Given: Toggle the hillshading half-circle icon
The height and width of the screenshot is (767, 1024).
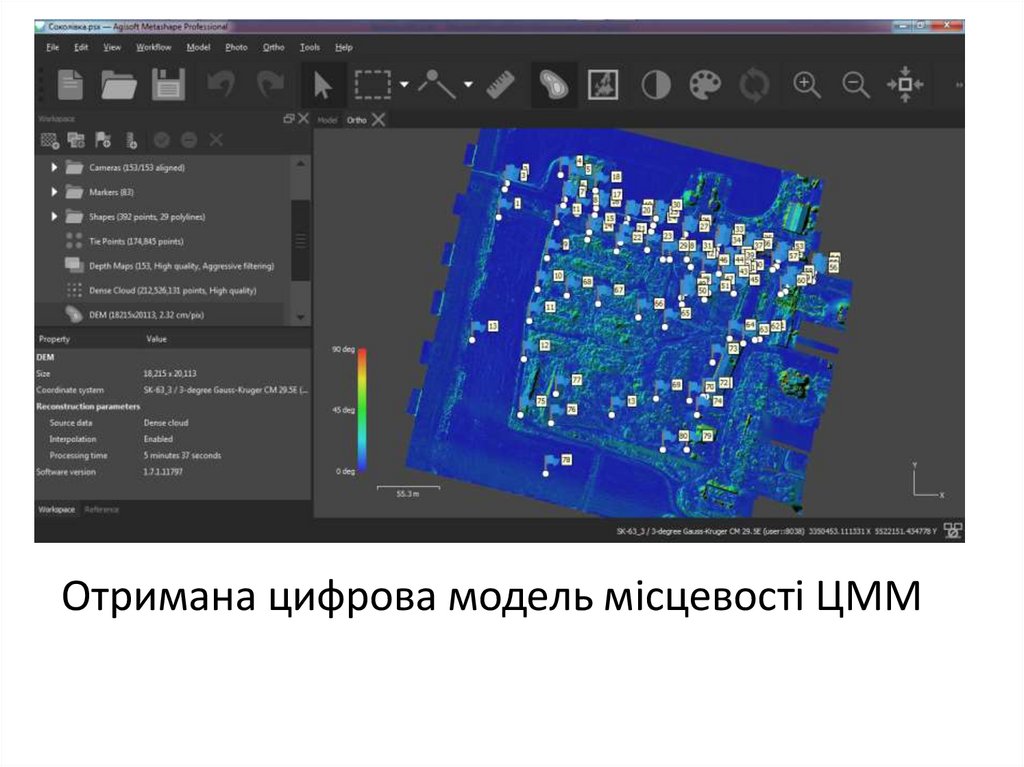Looking at the screenshot, I should pyautogui.click(x=656, y=85).
